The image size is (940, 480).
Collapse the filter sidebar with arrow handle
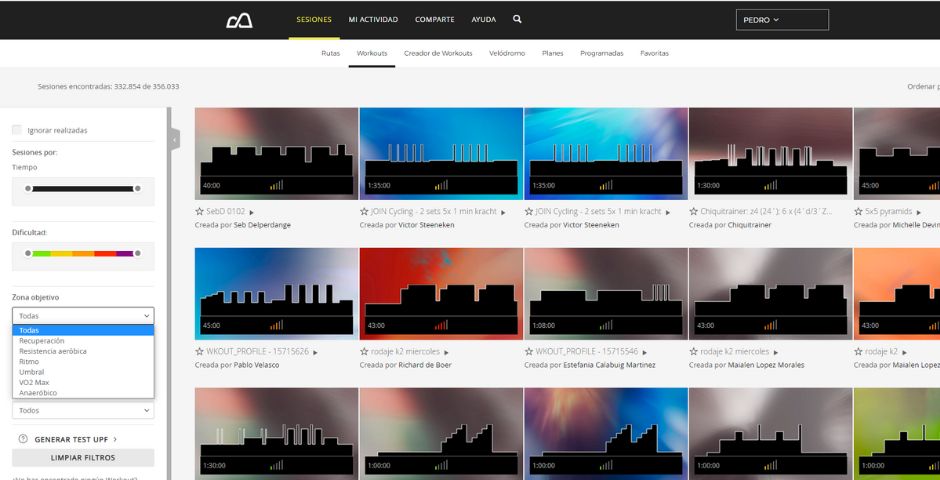(174, 140)
